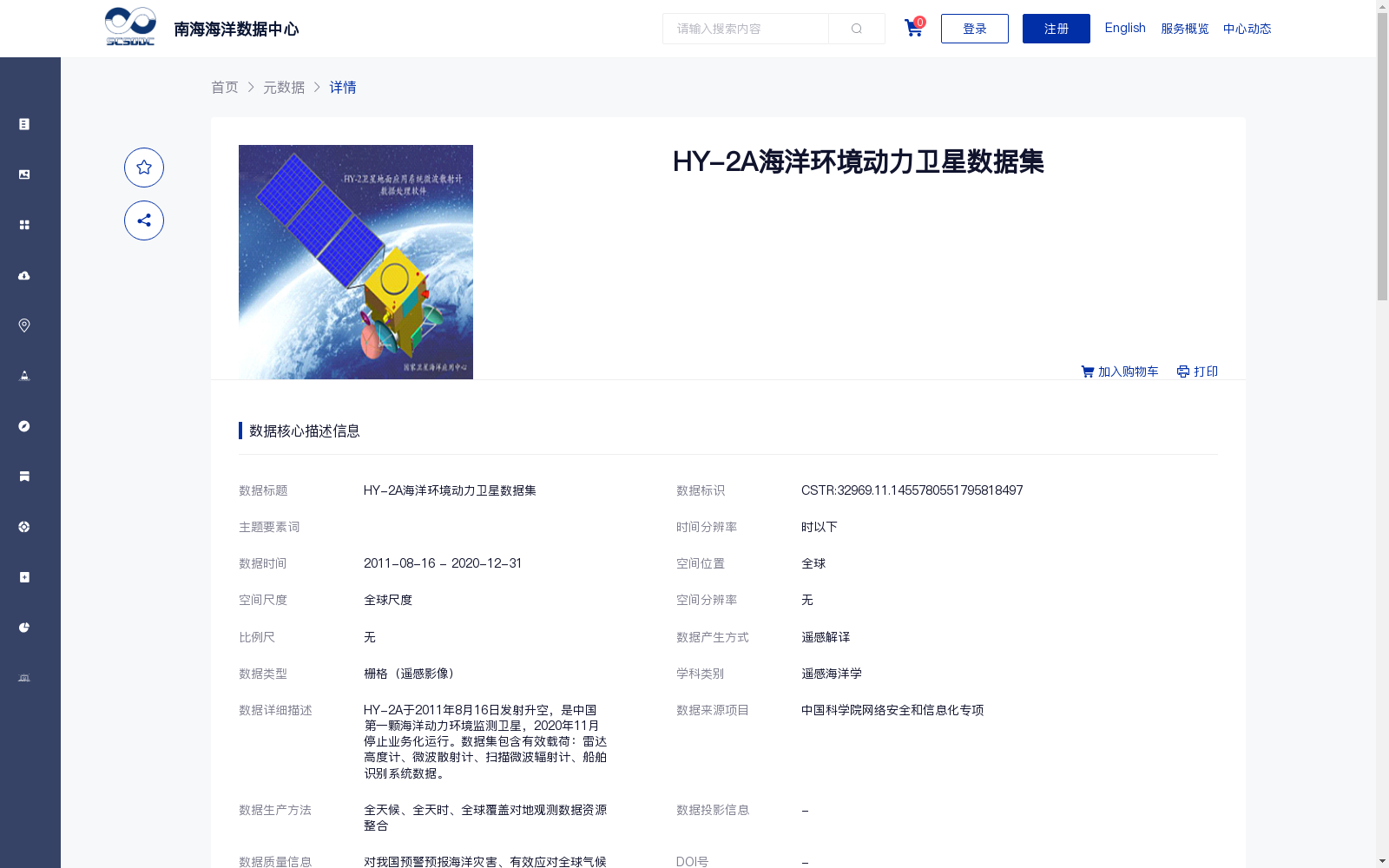Click the 全球 spatial location value
The width and height of the screenshot is (1389, 868).
[x=813, y=563]
